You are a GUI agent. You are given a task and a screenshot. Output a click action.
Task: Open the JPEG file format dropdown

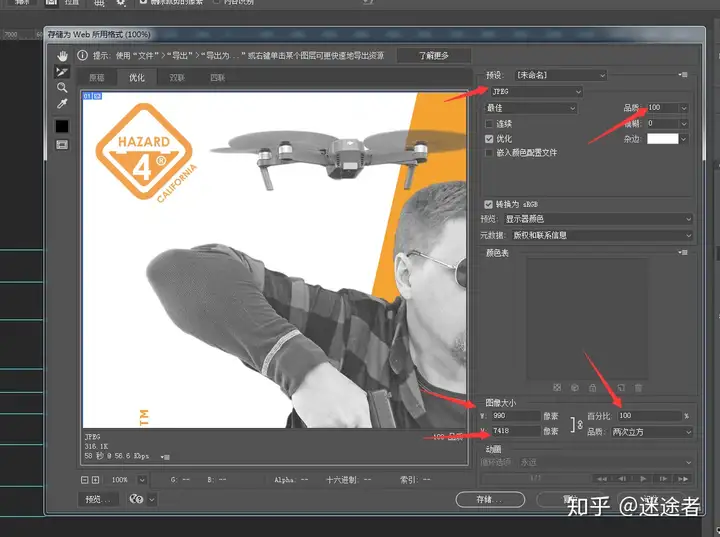(x=536, y=91)
